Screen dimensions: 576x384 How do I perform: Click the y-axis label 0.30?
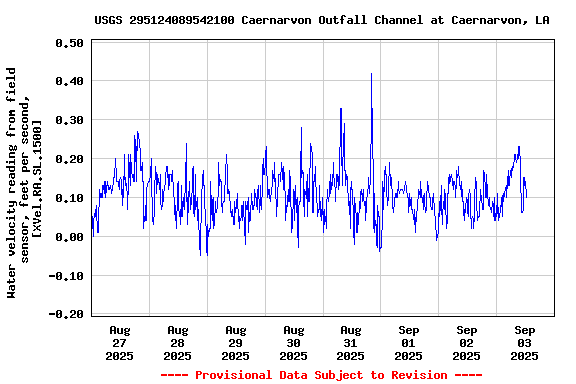tap(69, 120)
